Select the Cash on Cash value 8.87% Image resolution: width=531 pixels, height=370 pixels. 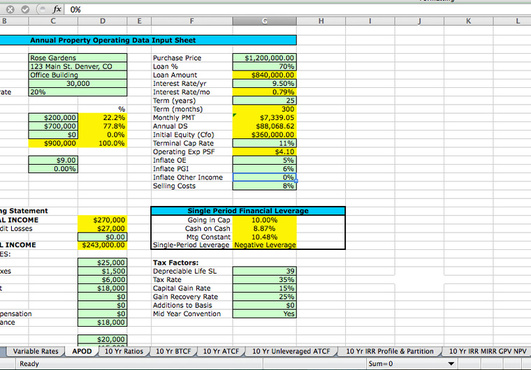pyautogui.click(x=264, y=228)
